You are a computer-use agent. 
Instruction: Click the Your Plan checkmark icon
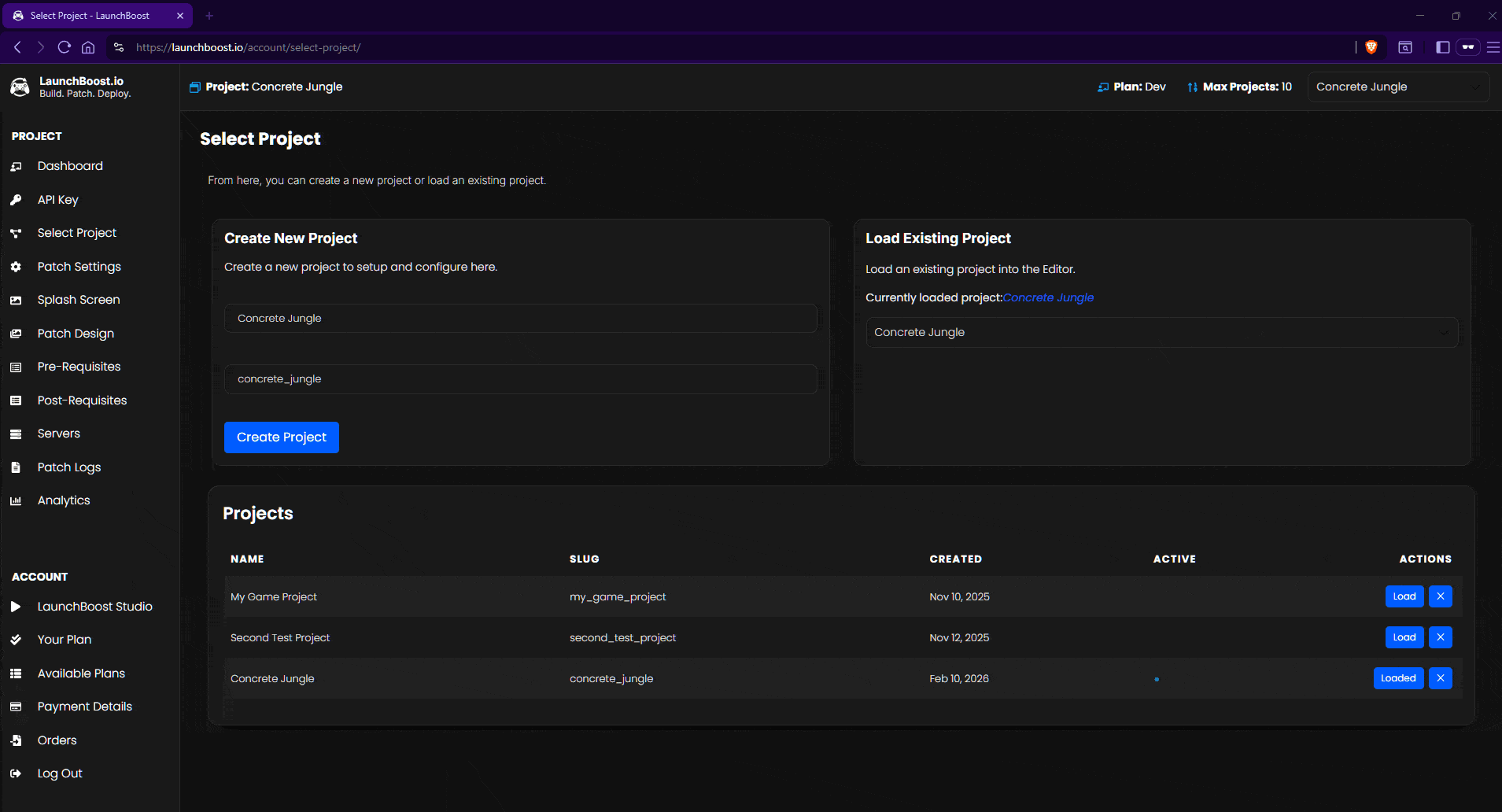pyautogui.click(x=16, y=640)
